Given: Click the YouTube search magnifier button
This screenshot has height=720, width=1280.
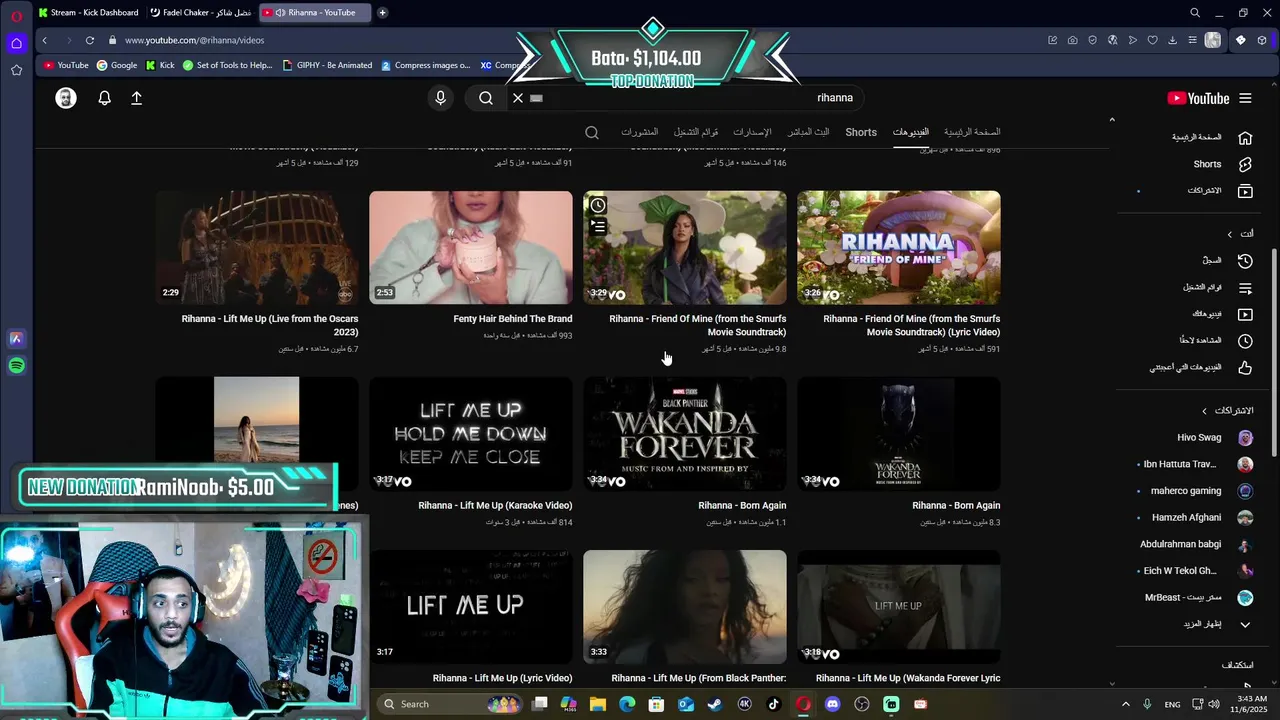Looking at the screenshot, I should pos(486,98).
